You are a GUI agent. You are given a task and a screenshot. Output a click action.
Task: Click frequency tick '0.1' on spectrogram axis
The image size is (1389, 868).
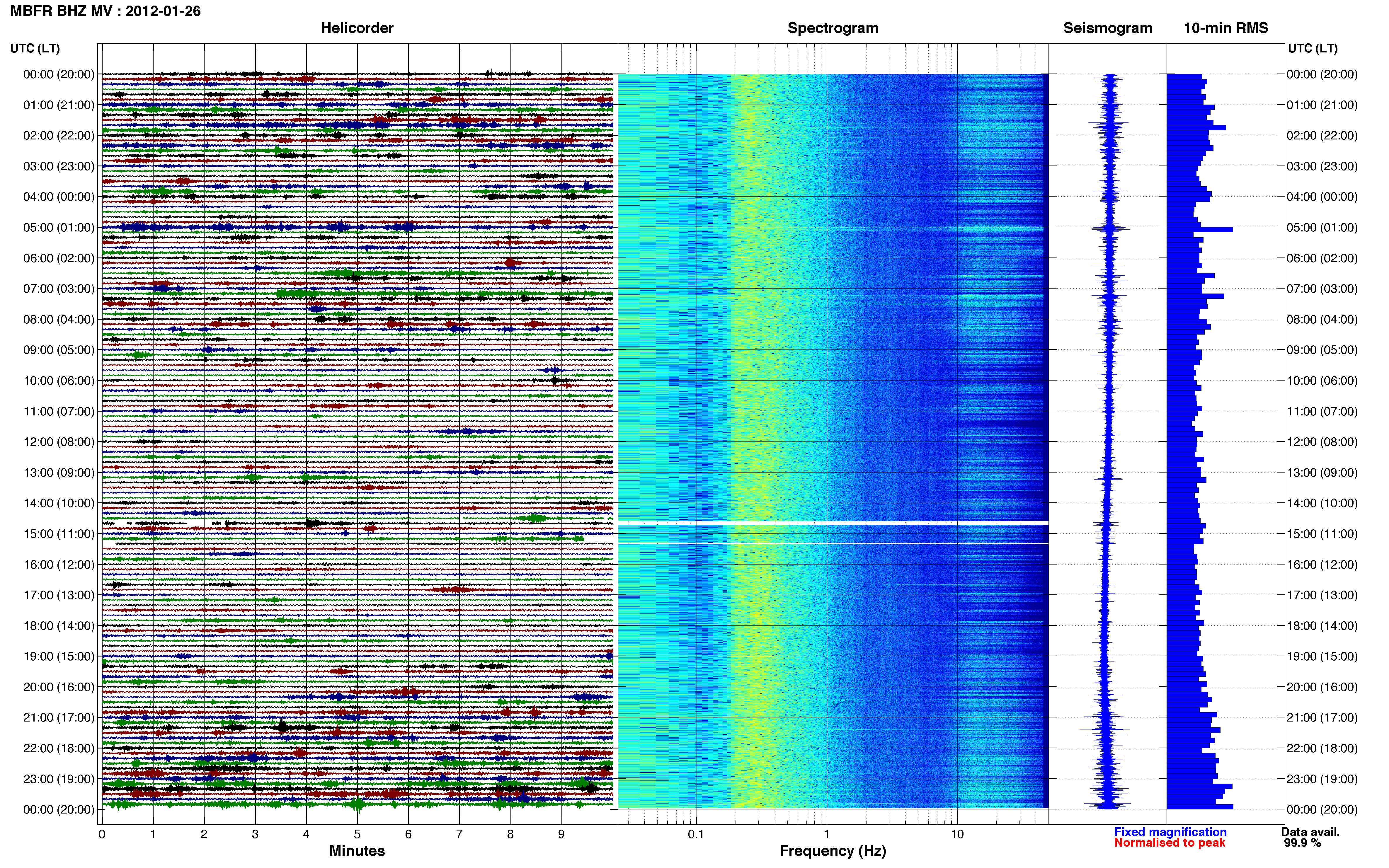point(696,835)
